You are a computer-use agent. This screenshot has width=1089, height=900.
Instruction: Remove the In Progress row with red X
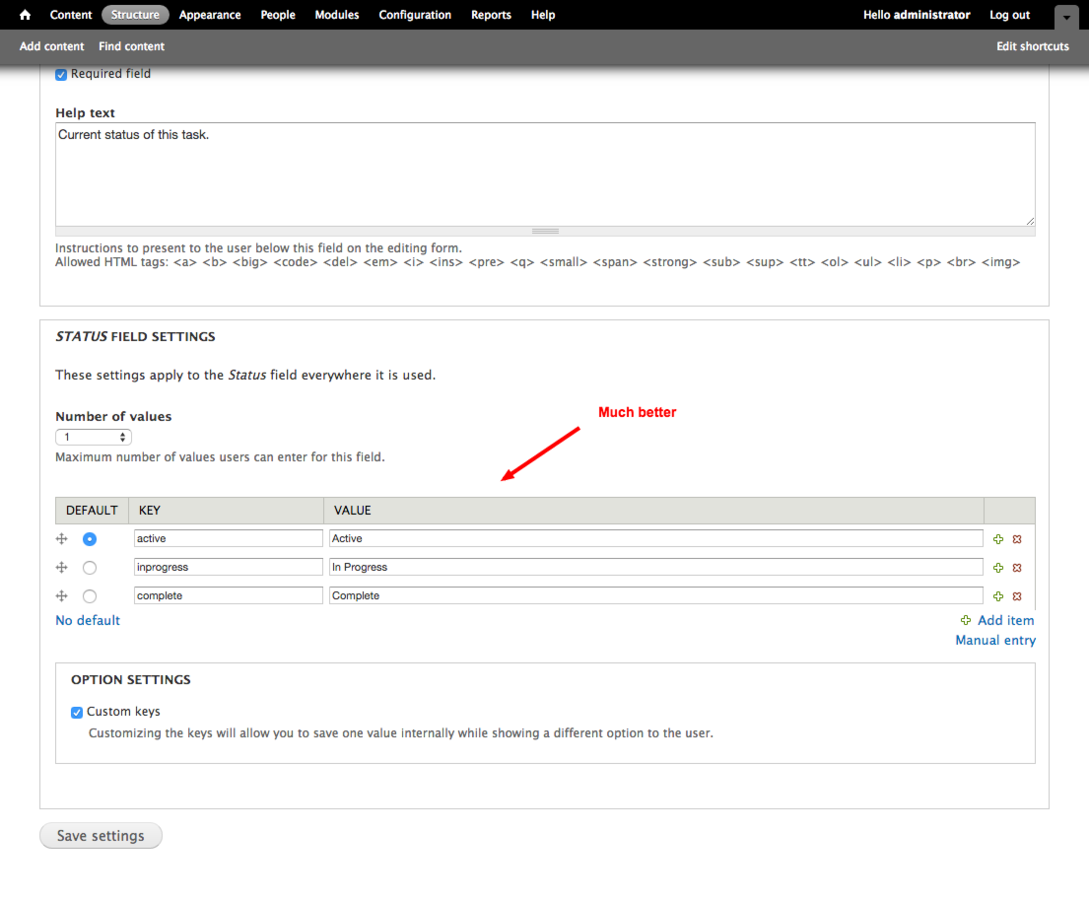[x=1017, y=567]
